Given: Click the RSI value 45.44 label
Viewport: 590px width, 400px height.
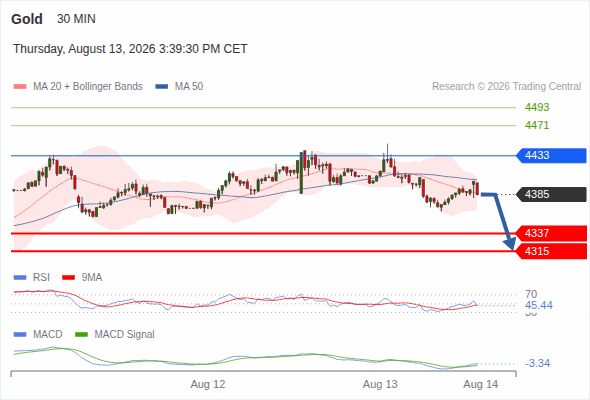Looking at the screenshot, I should pos(539,305).
